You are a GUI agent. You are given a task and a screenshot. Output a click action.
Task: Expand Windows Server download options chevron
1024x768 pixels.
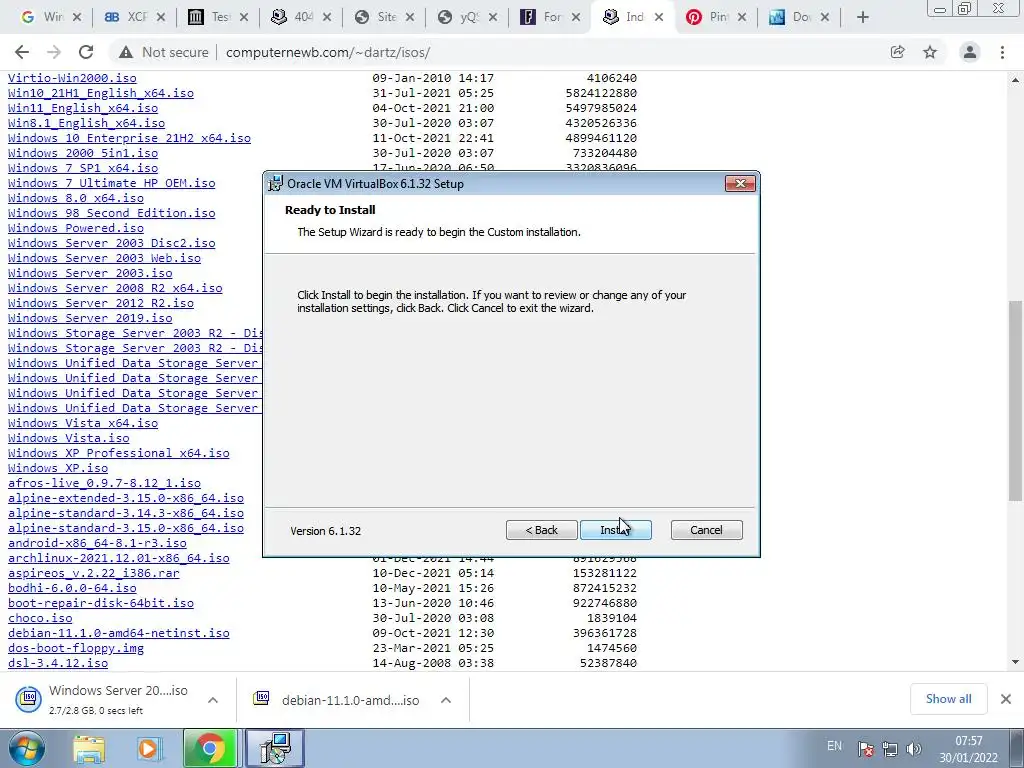213,700
